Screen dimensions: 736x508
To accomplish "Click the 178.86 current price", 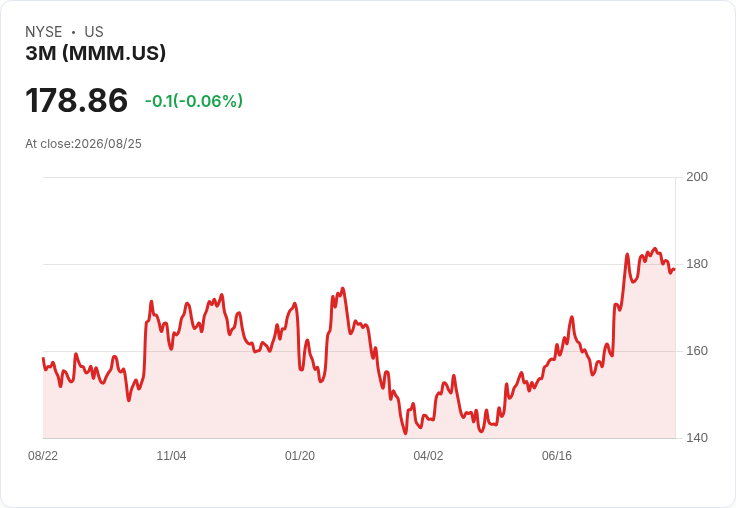I will click(76, 100).
